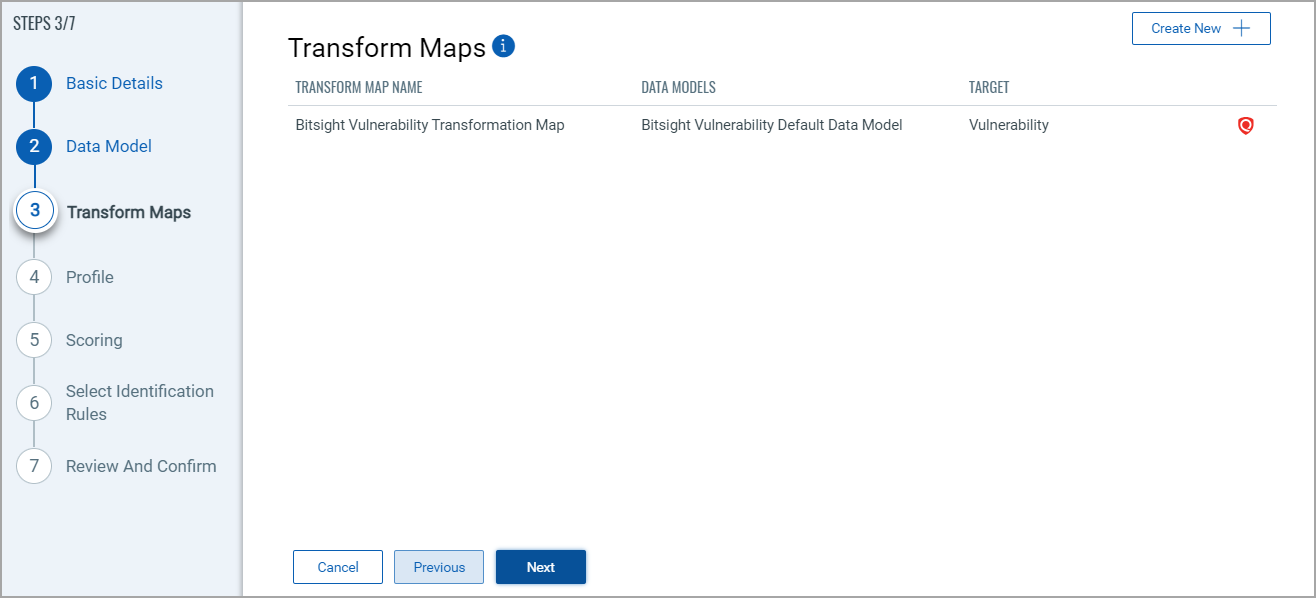
Task: Click the Cancel button
Action: point(338,567)
